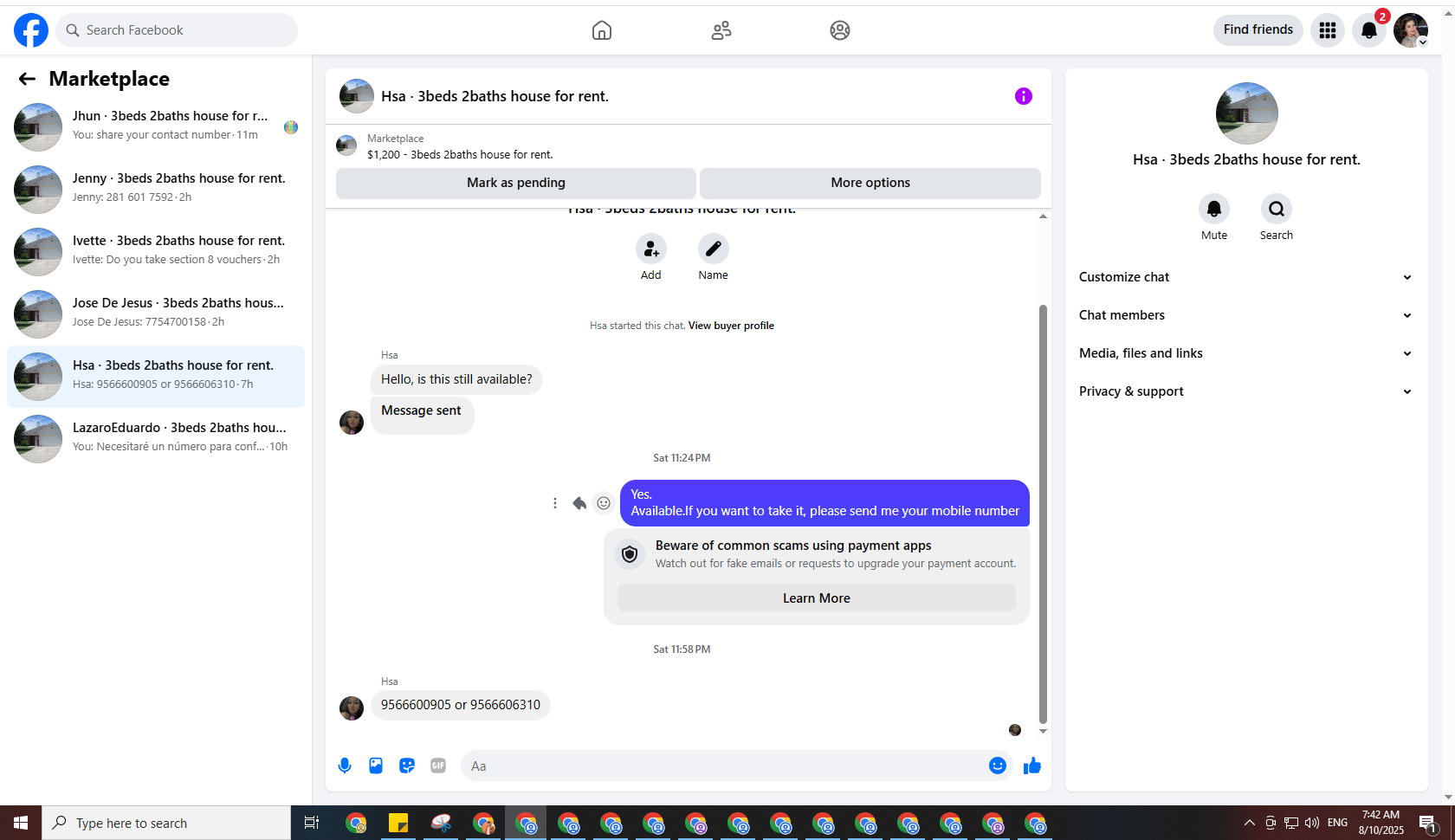The image size is (1455, 840).
Task: Select the Hsa conversation in the list
Action: click(156, 377)
